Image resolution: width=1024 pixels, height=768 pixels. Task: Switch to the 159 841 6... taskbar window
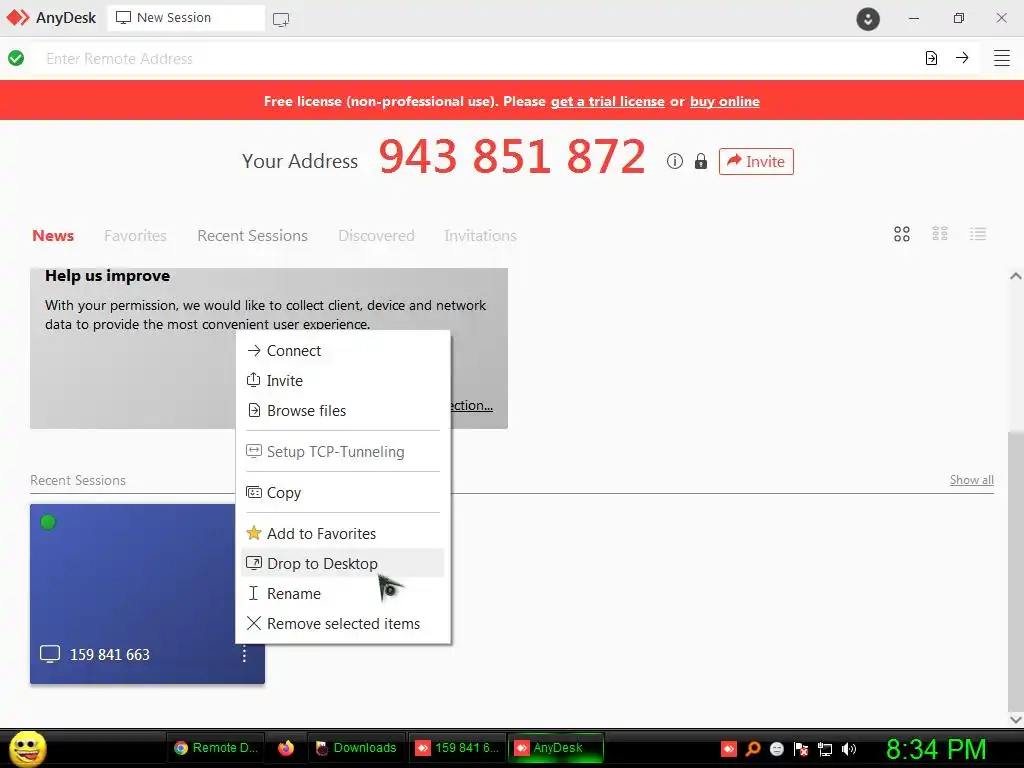[x=457, y=748]
